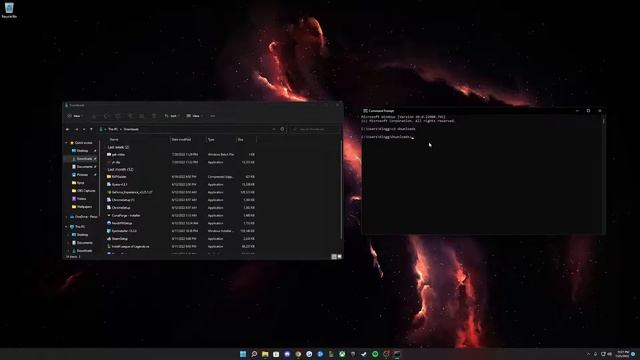Click the Delete trash icon in File Explorer
This screenshot has width=640, height=360.
click(154, 116)
